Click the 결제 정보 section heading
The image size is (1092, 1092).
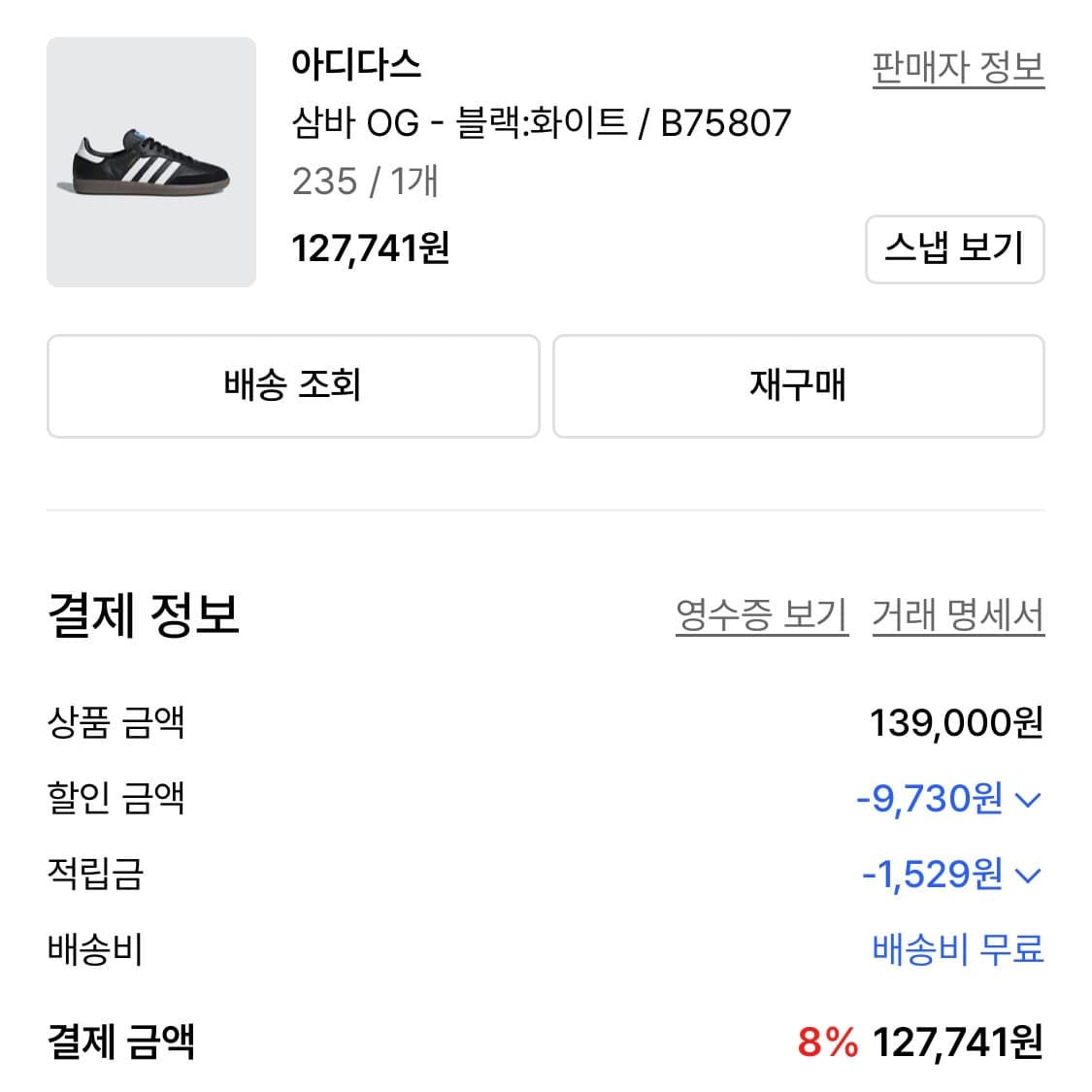(x=143, y=614)
